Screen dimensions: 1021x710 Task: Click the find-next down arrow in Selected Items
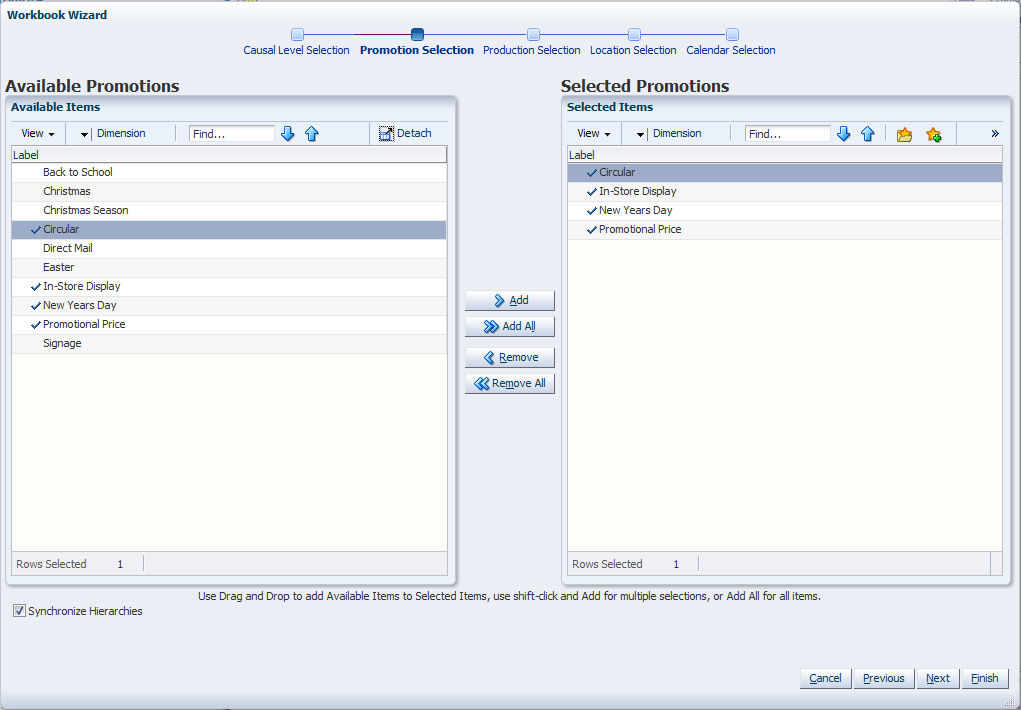click(843, 134)
